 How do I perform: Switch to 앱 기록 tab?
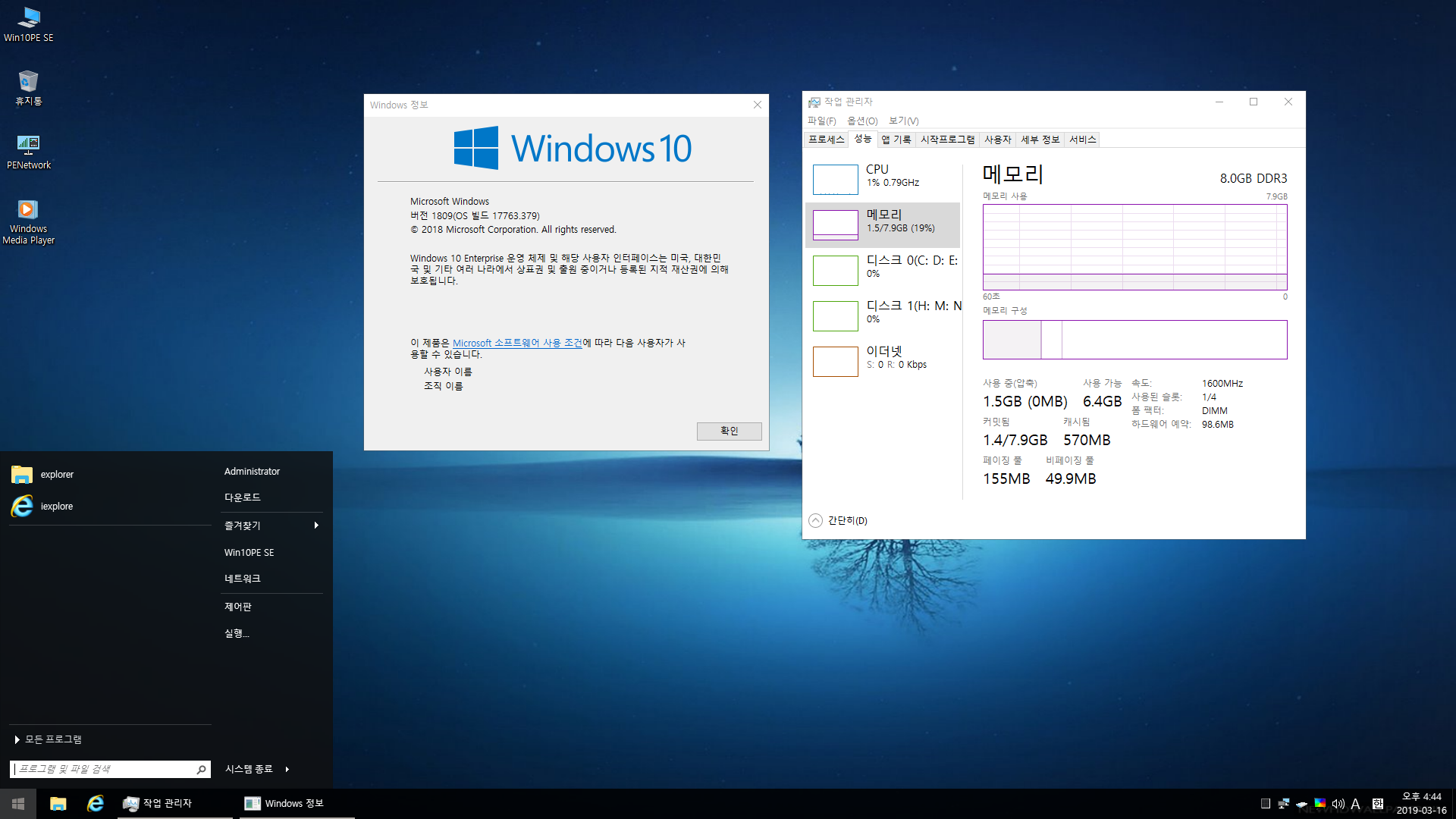(896, 140)
